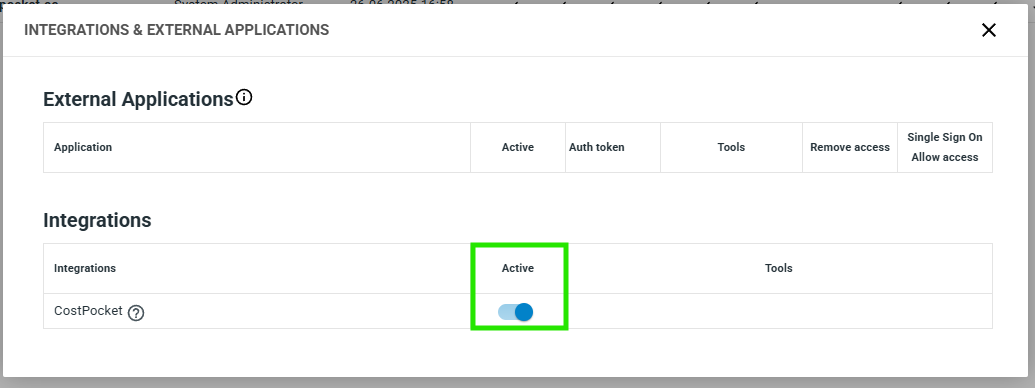The height and width of the screenshot is (388, 1035).
Task: Click the Single Sign On Allow access header
Action: tap(945, 147)
